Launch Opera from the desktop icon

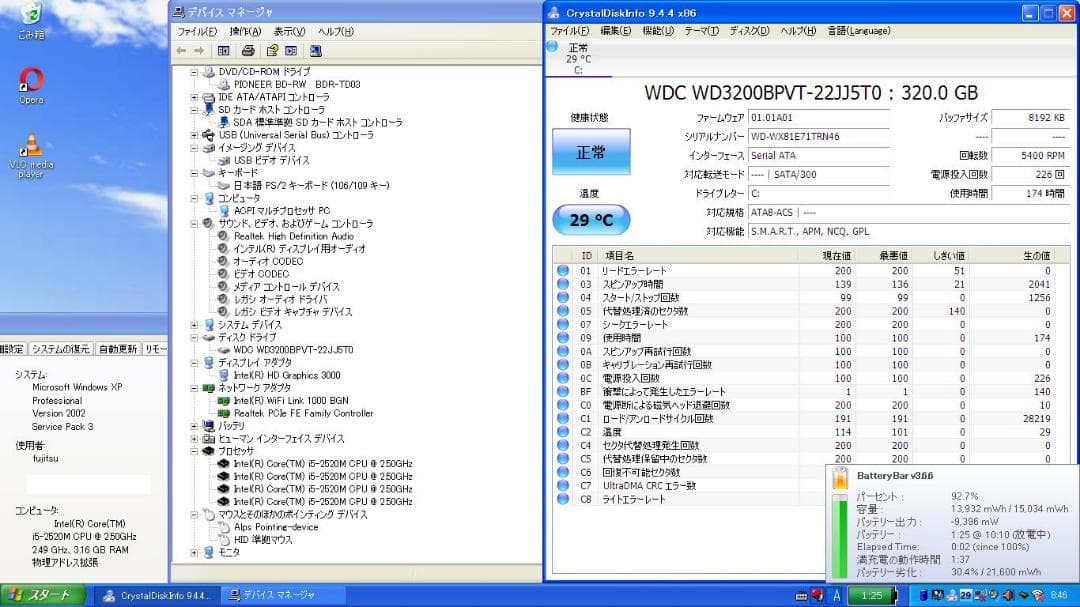tap(29, 75)
